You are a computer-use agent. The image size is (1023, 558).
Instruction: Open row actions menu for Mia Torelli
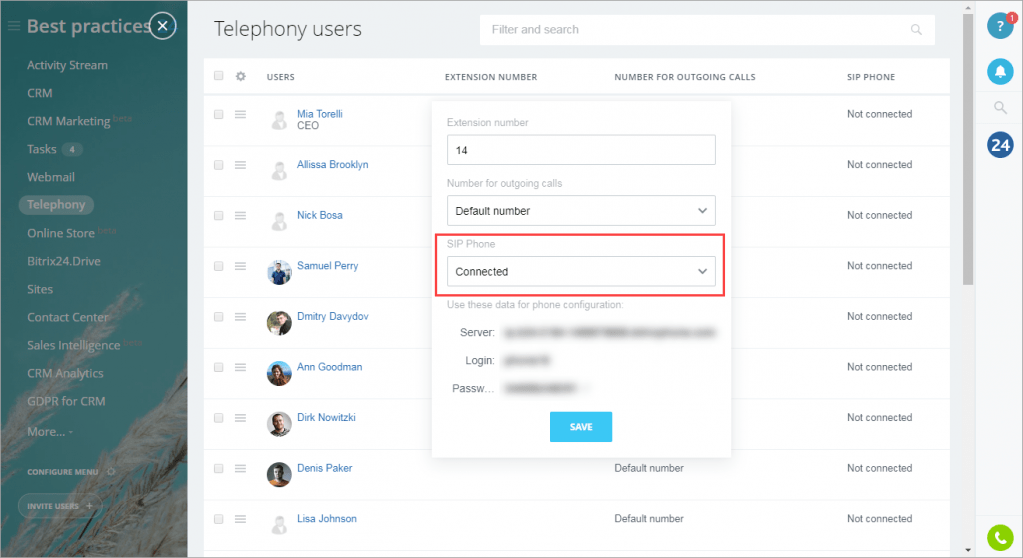[x=240, y=114]
